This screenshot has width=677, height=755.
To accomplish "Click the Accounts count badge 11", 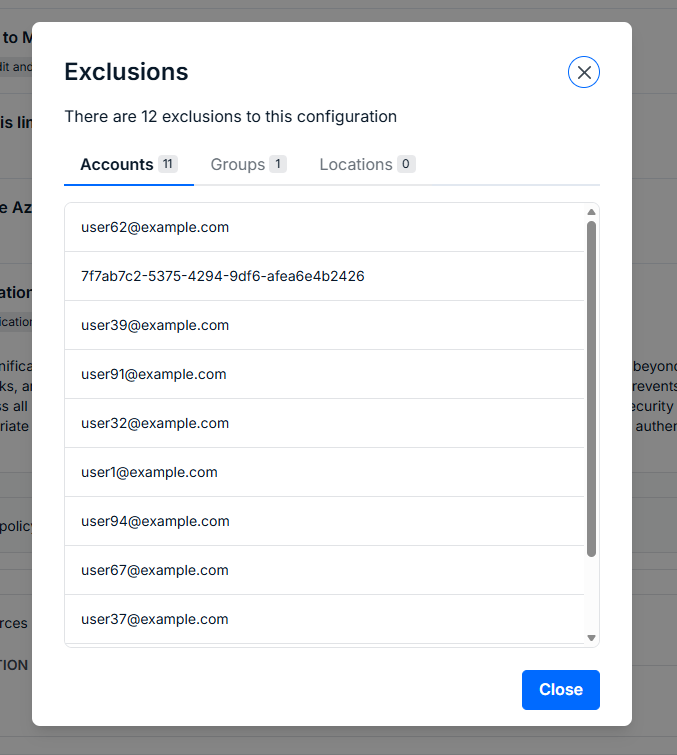I will [x=168, y=164].
